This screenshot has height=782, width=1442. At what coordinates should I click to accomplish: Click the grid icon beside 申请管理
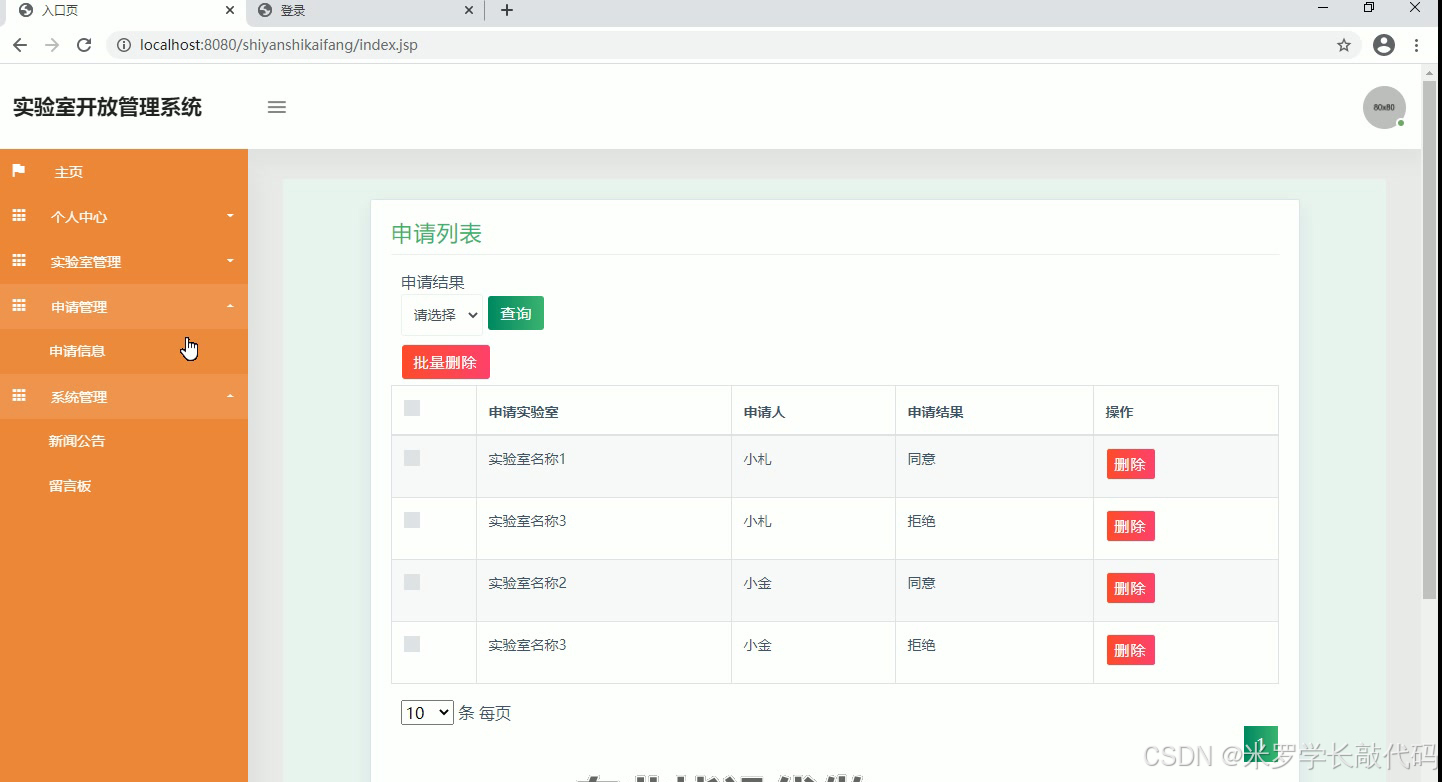18,306
